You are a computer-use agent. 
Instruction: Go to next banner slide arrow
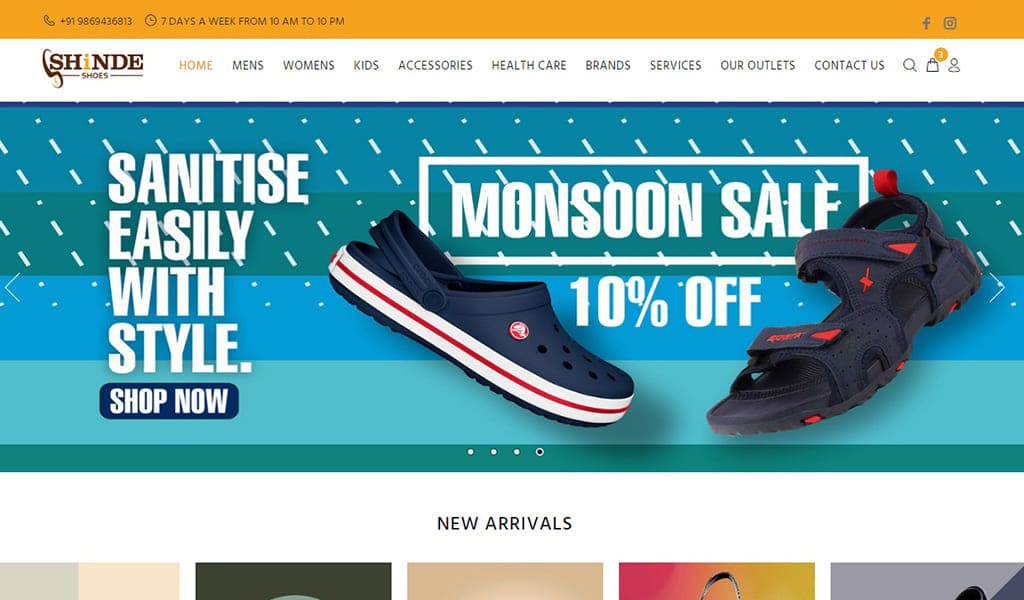[x=996, y=287]
